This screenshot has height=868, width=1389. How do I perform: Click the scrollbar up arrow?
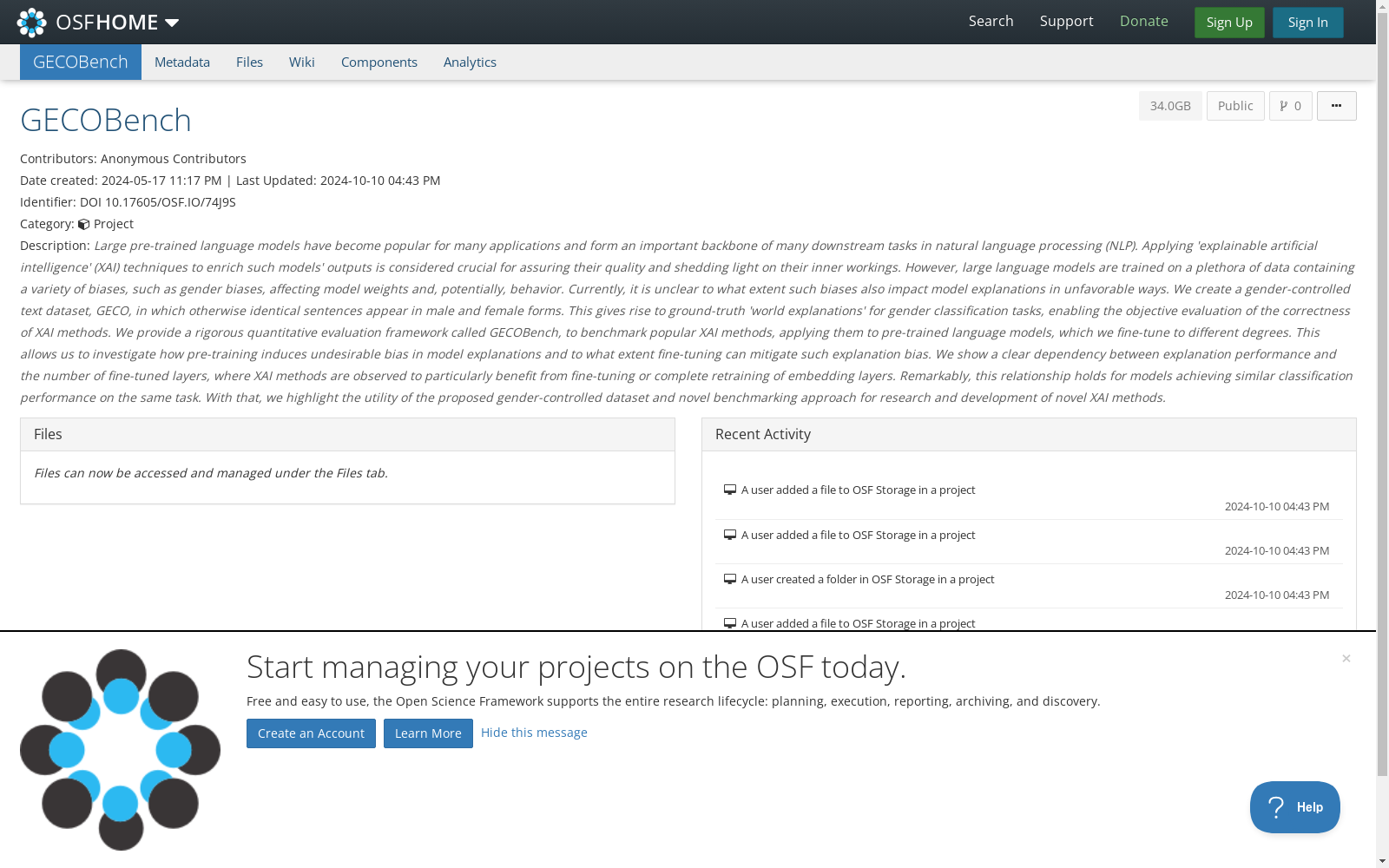(1382, 7)
